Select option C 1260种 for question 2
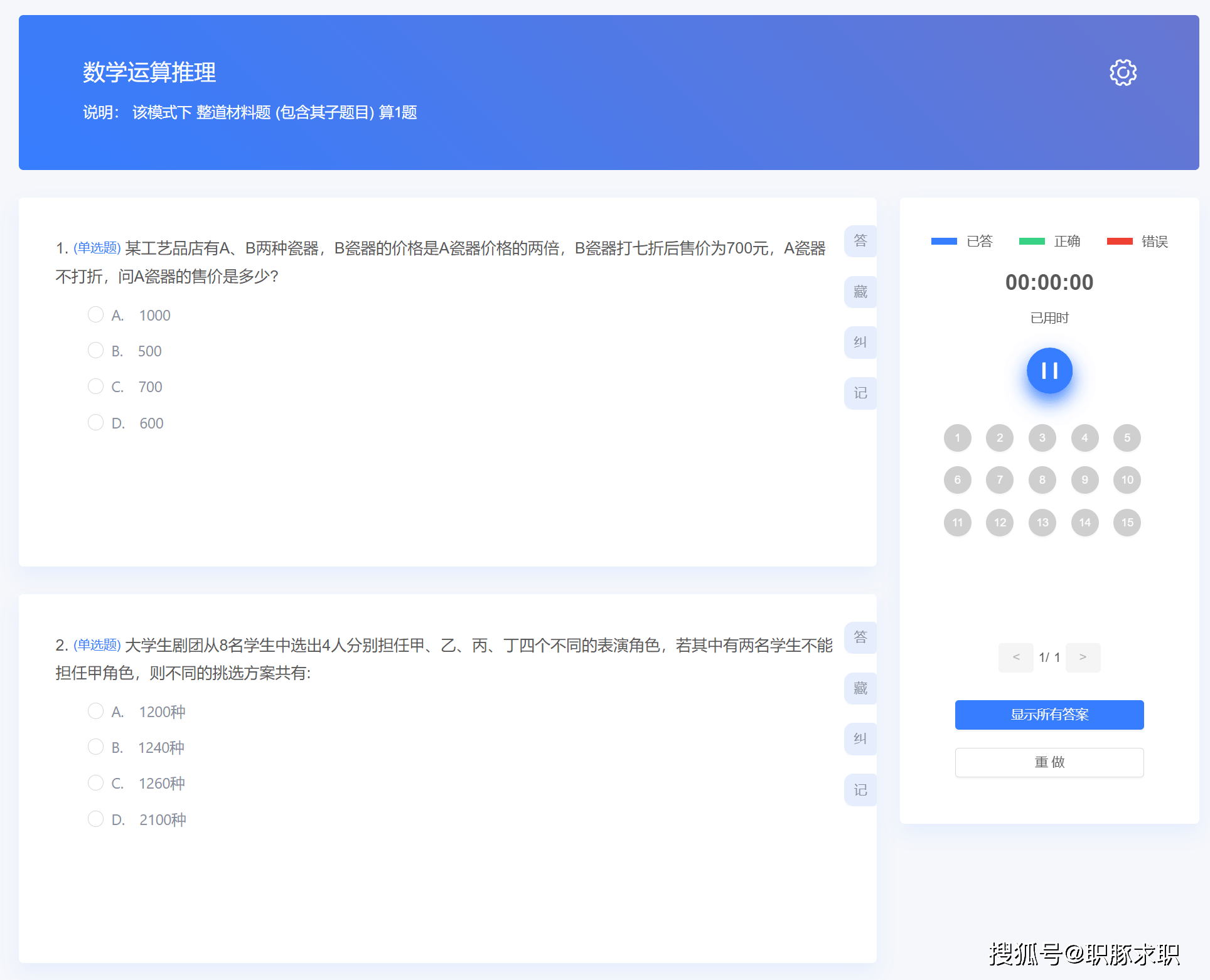This screenshot has height=980, width=1210. [95, 782]
